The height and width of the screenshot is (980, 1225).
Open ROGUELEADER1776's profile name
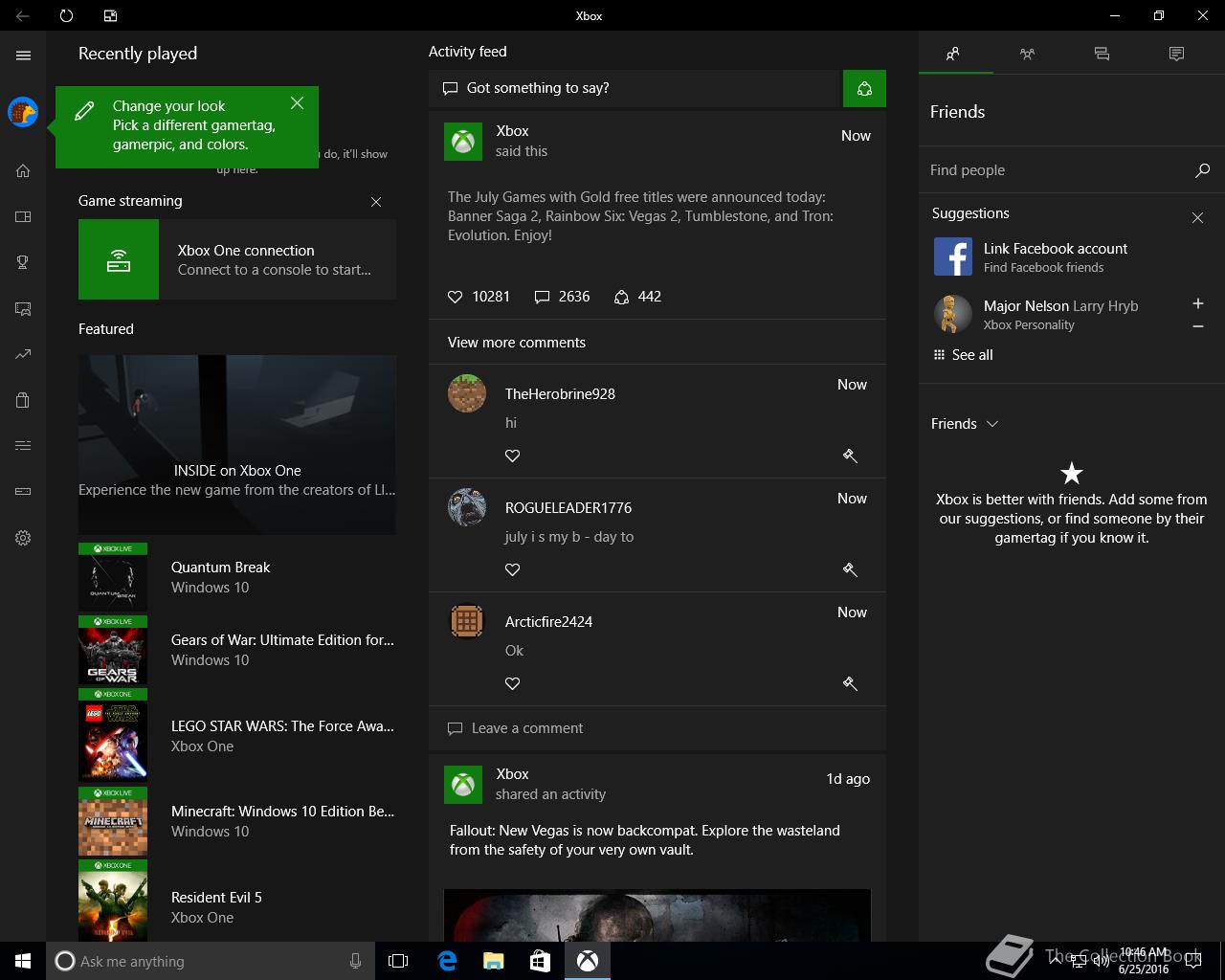pyautogui.click(x=568, y=508)
